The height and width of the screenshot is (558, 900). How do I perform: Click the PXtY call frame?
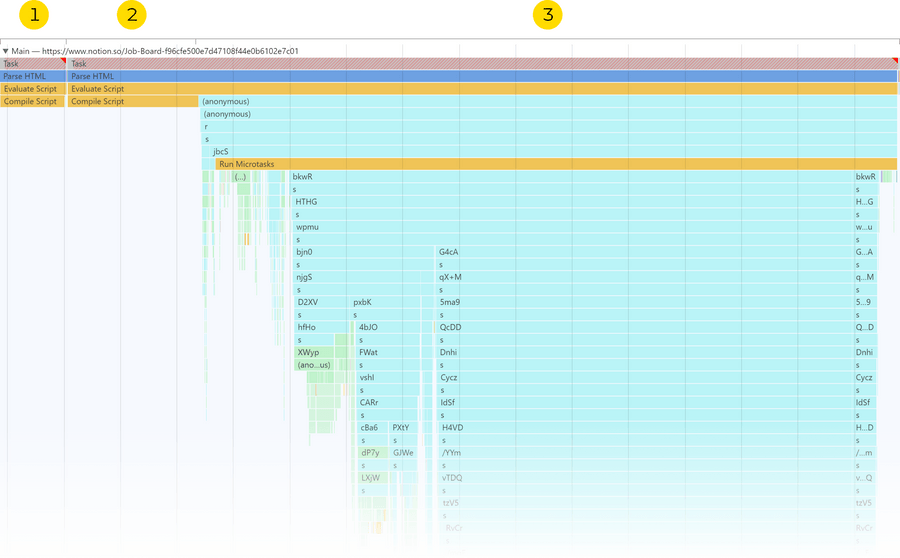click(402, 428)
